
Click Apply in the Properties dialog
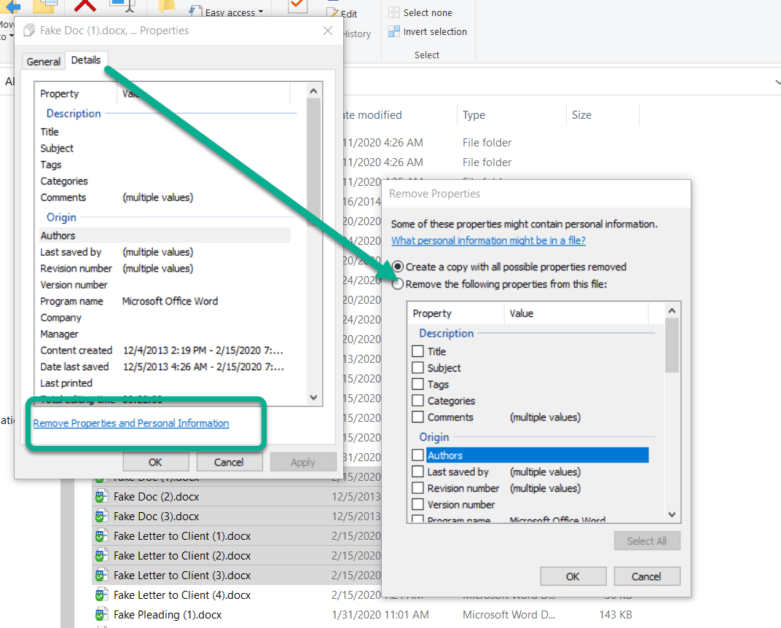[303, 462]
